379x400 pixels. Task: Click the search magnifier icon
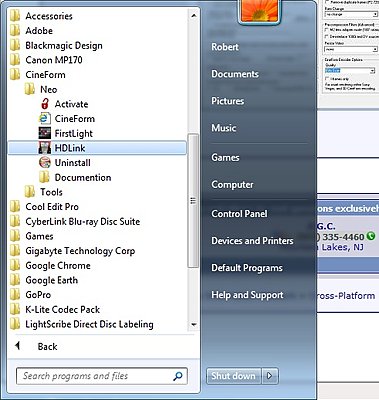point(178,376)
